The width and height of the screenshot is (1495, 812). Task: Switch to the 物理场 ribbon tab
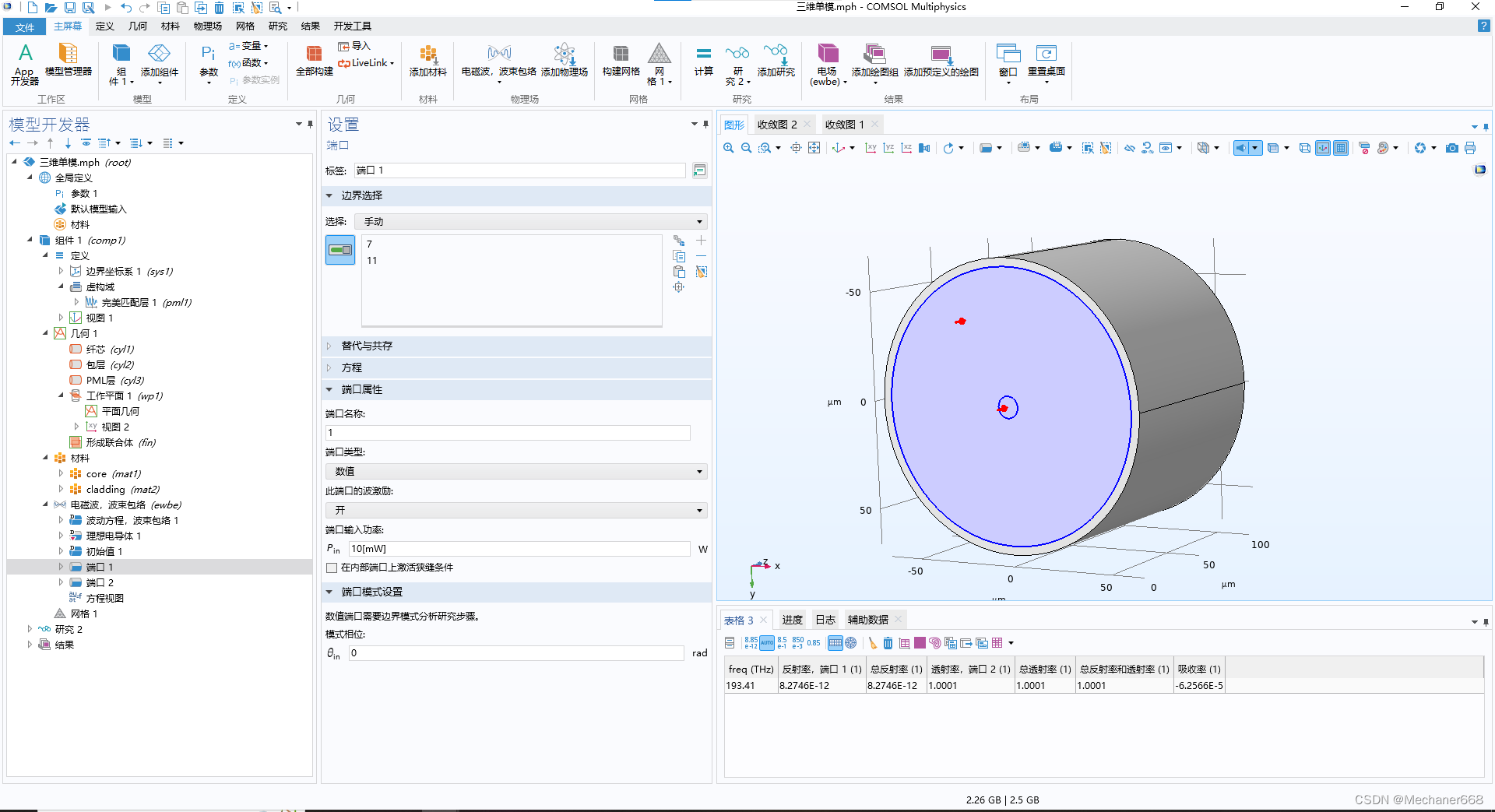(x=208, y=26)
